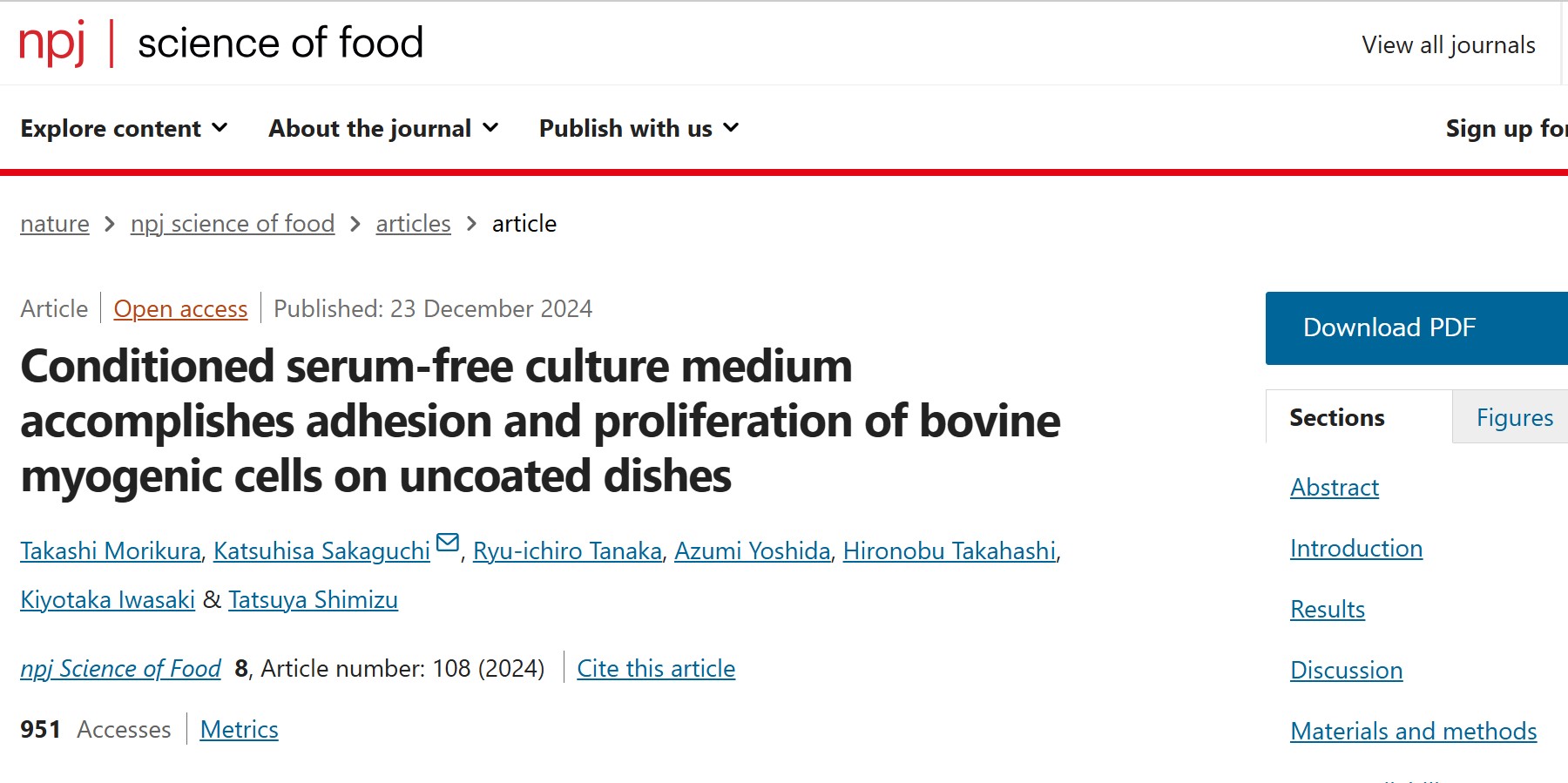
Task: Click the Download PDF button
Action: point(1416,327)
